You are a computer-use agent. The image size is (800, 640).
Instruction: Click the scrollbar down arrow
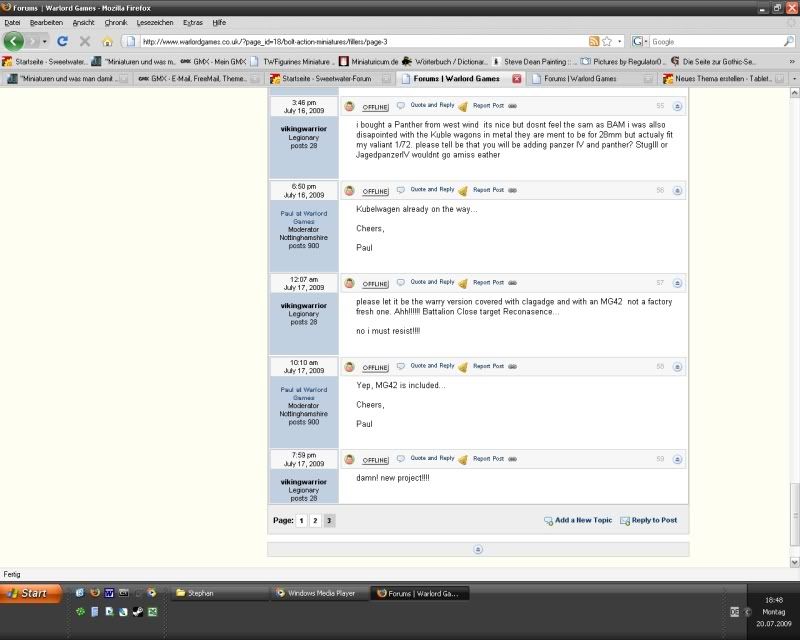tap(794, 561)
